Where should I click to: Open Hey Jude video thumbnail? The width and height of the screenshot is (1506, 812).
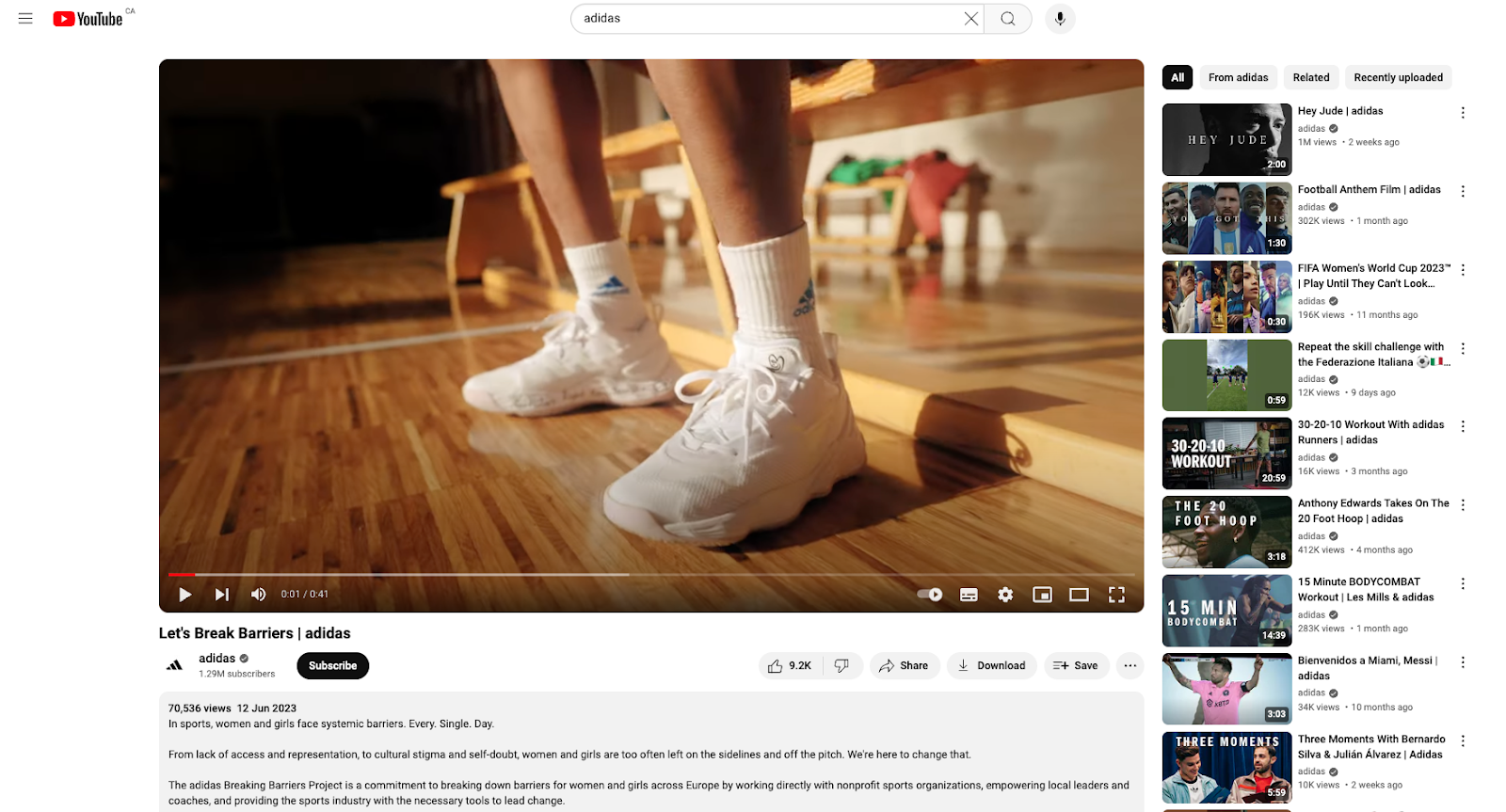(x=1226, y=139)
